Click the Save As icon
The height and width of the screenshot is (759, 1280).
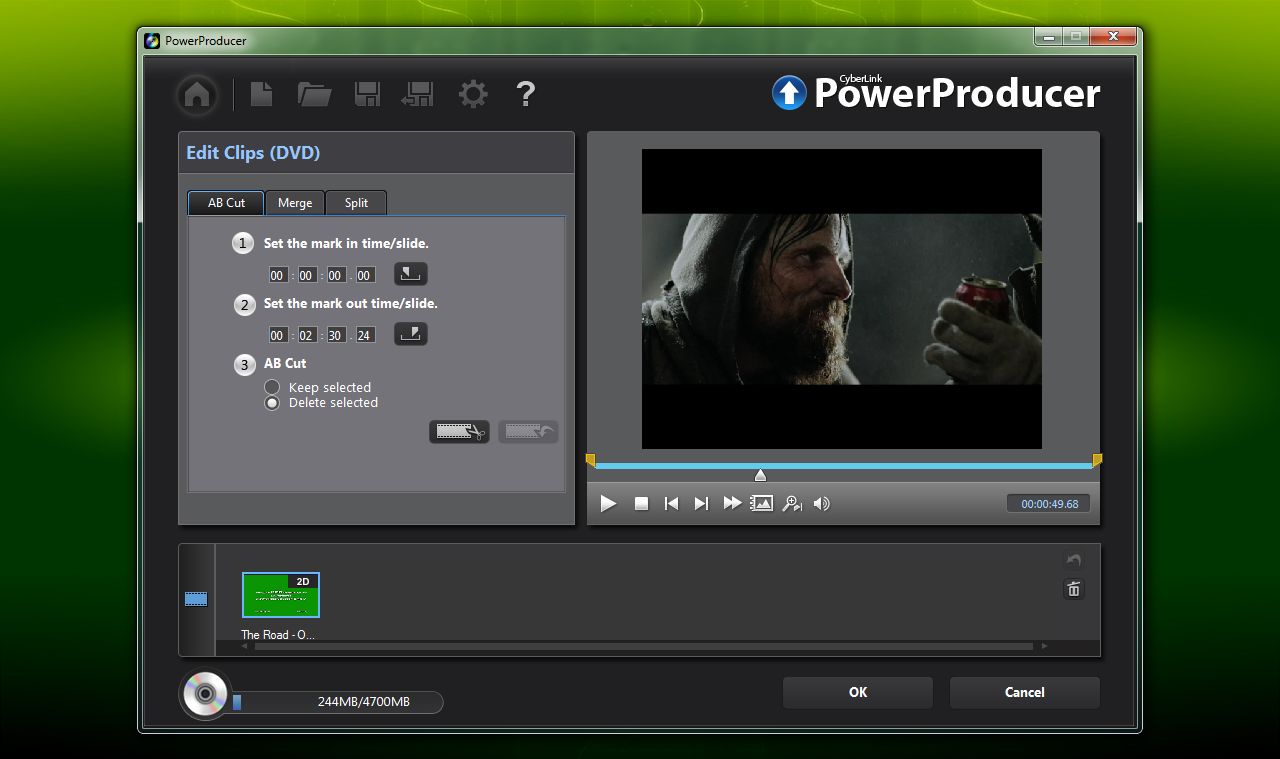418,94
